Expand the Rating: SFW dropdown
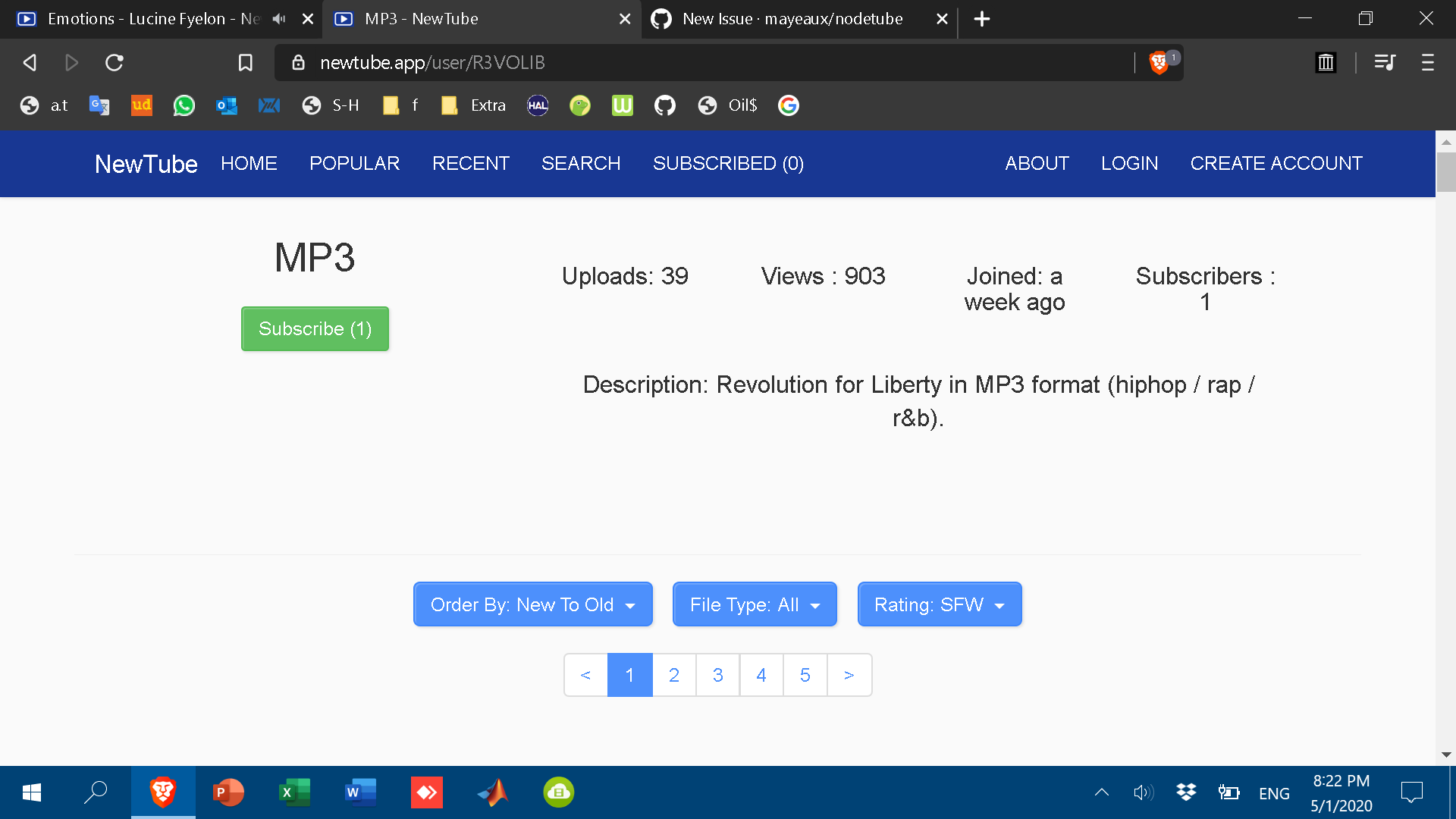Viewport: 1456px width, 819px height. (939, 604)
